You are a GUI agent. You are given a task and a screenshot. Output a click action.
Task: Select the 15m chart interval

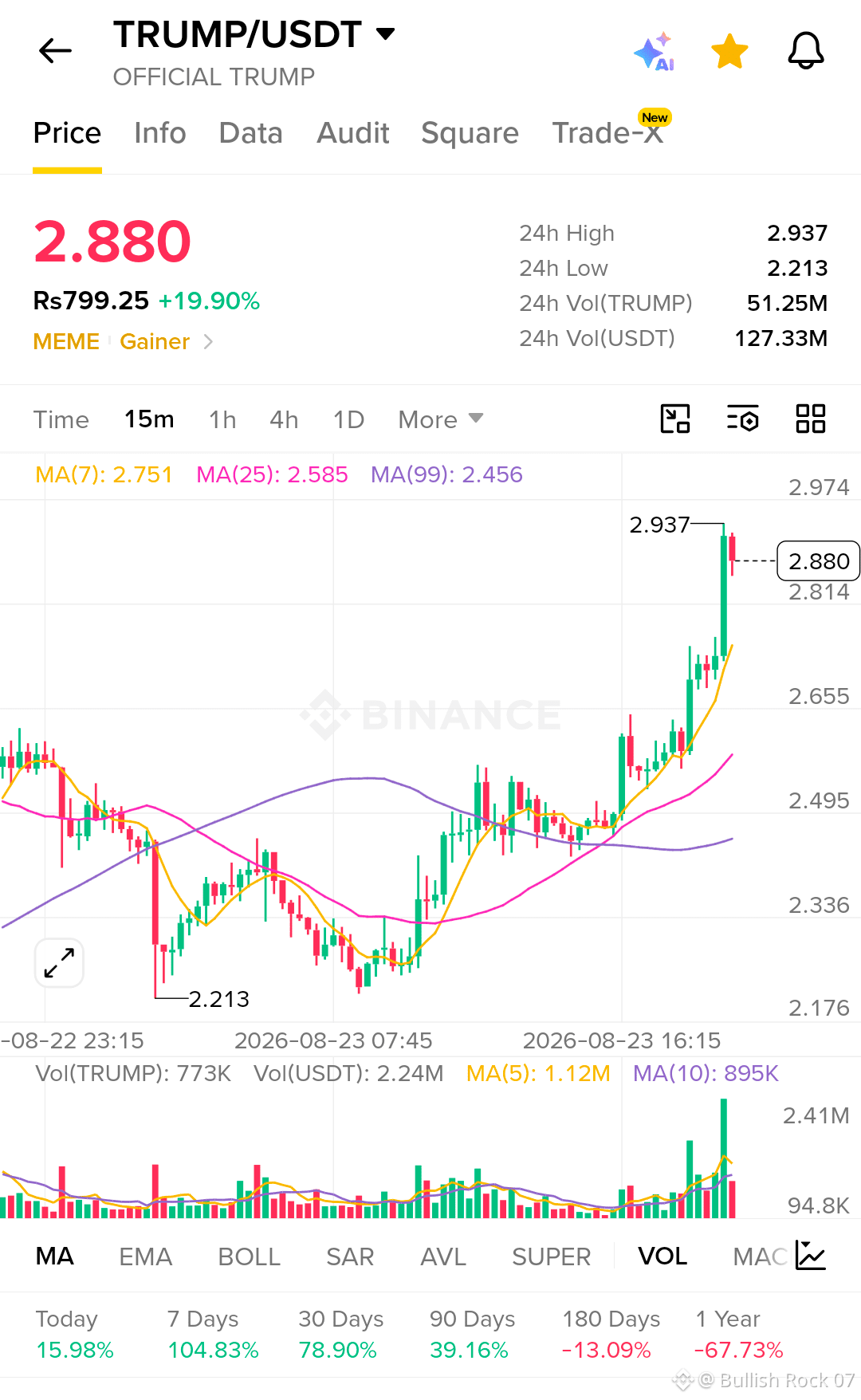coord(149,419)
